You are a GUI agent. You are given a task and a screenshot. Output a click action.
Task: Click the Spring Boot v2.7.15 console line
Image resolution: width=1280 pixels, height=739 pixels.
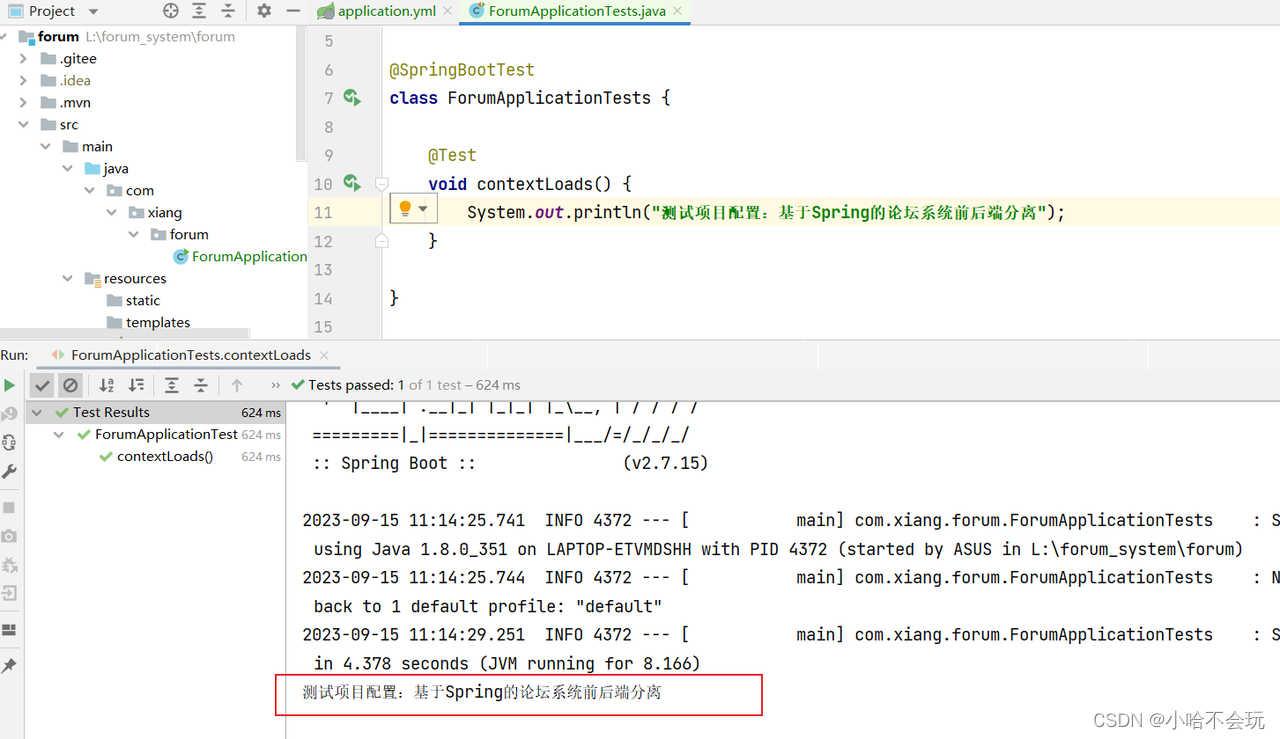[510, 463]
